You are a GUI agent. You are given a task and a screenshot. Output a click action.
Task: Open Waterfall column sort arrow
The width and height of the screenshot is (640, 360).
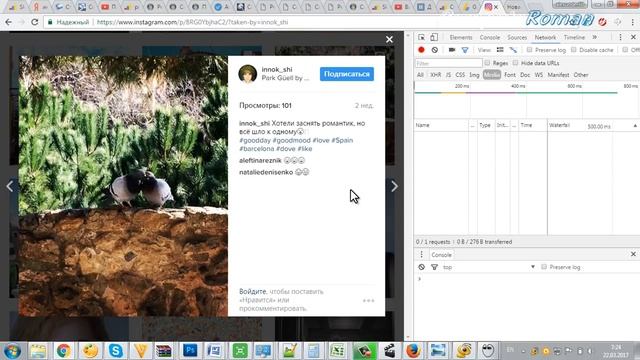pyautogui.click(x=635, y=126)
